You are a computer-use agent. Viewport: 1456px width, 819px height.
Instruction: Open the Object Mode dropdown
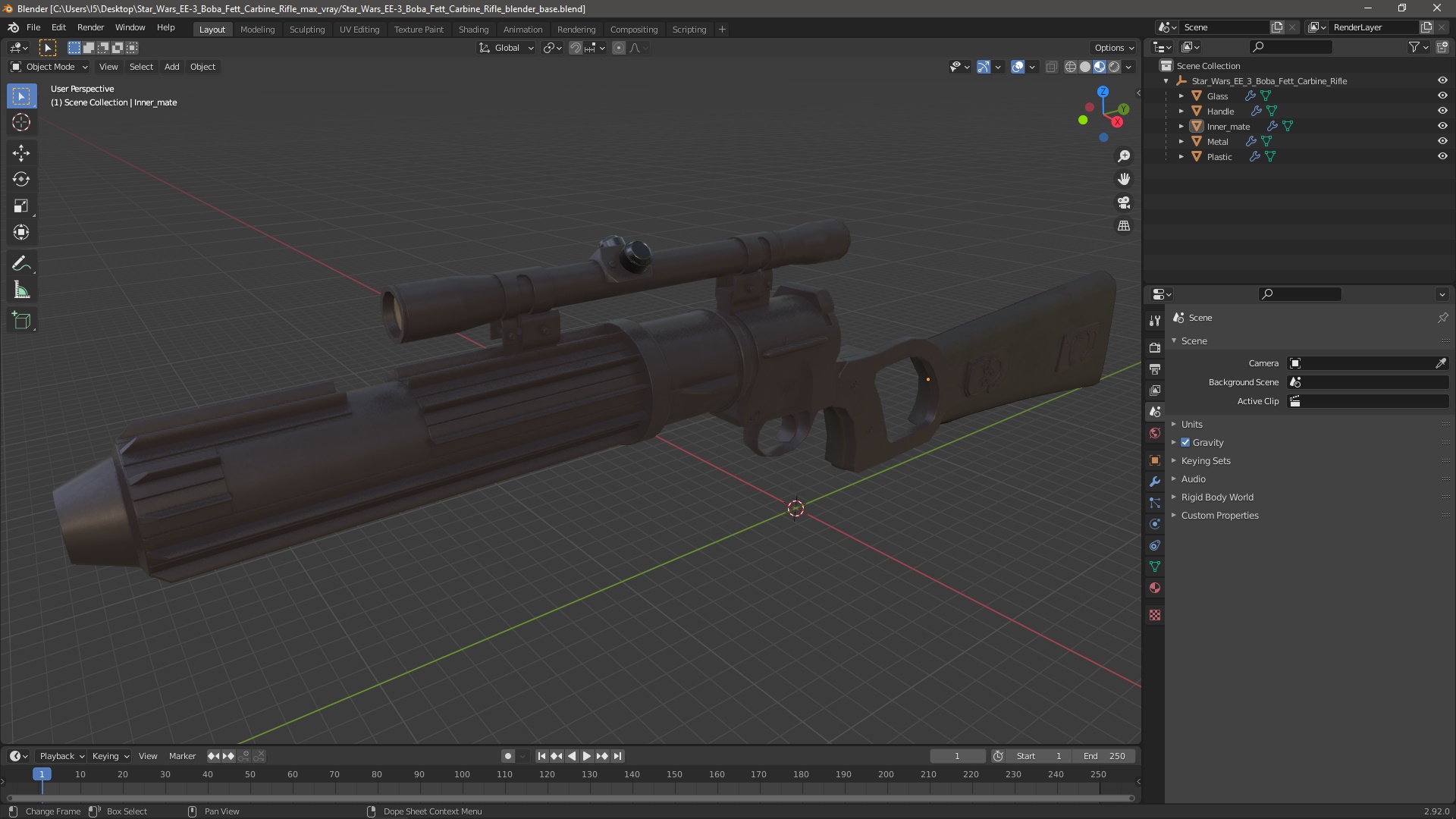49,67
